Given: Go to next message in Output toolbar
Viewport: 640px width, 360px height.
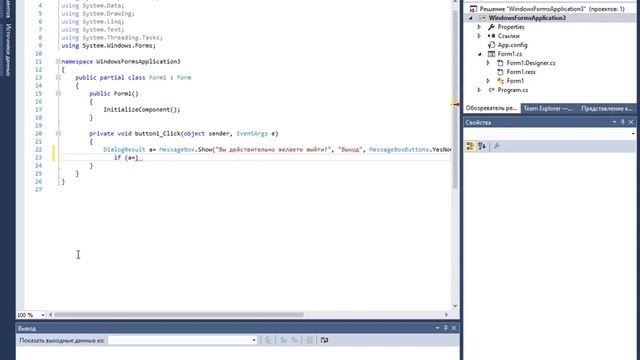Looking at the screenshot, I should [x=294, y=340].
